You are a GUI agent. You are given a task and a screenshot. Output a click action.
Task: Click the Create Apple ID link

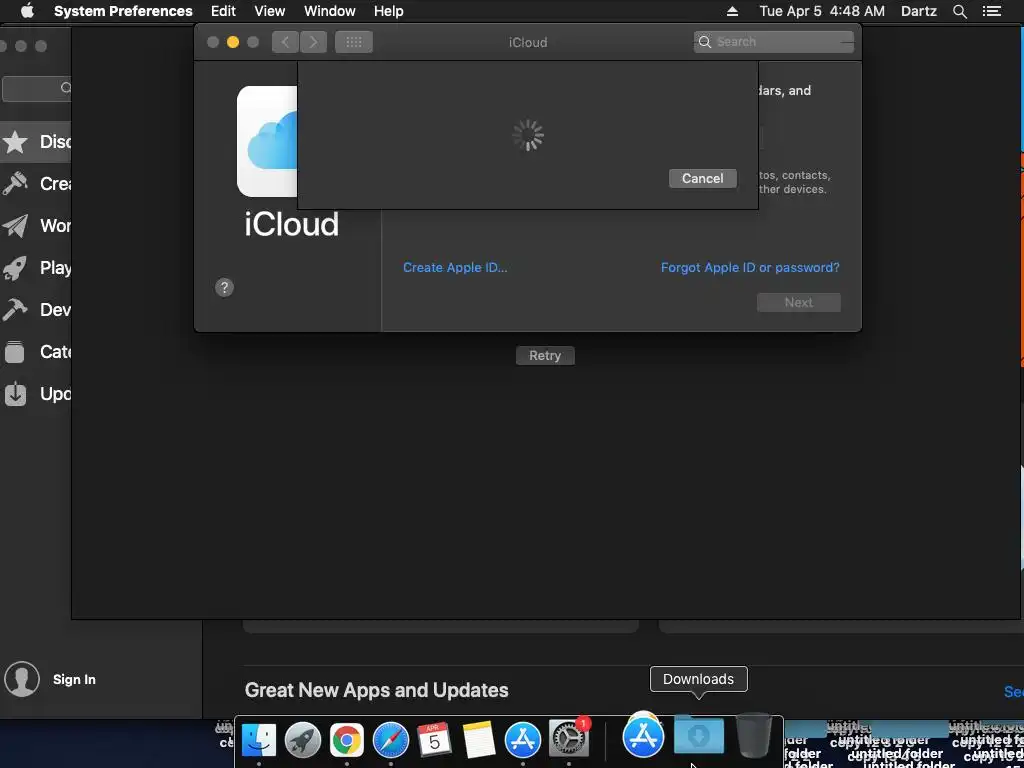pyautogui.click(x=455, y=267)
